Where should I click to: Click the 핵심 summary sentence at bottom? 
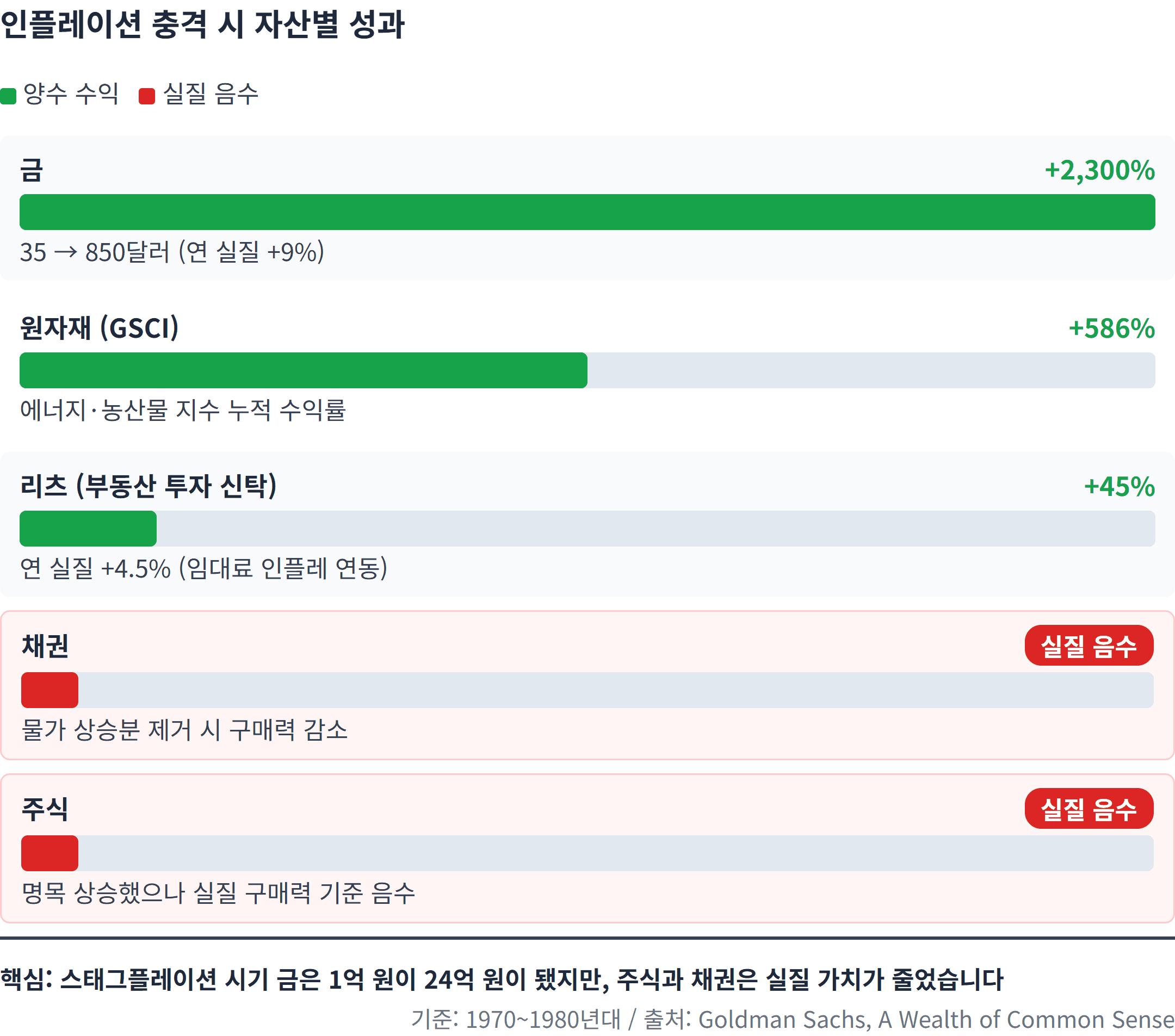click(x=502, y=979)
